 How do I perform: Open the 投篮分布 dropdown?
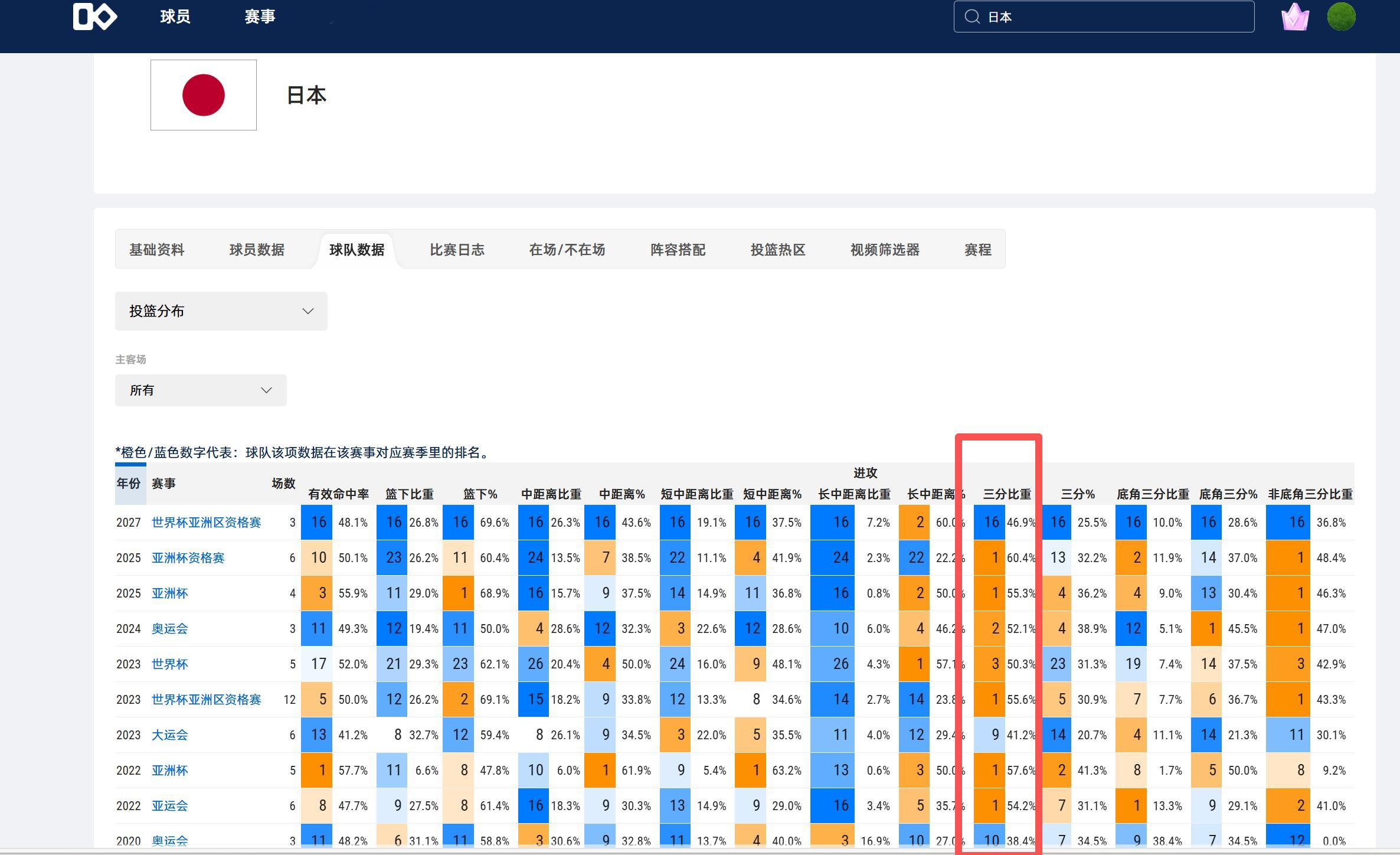click(221, 311)
